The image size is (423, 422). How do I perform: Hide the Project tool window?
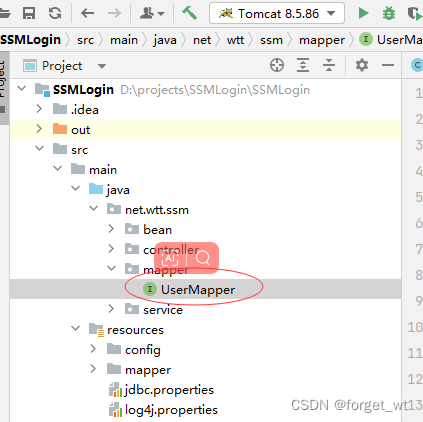[x=388, y=65]
